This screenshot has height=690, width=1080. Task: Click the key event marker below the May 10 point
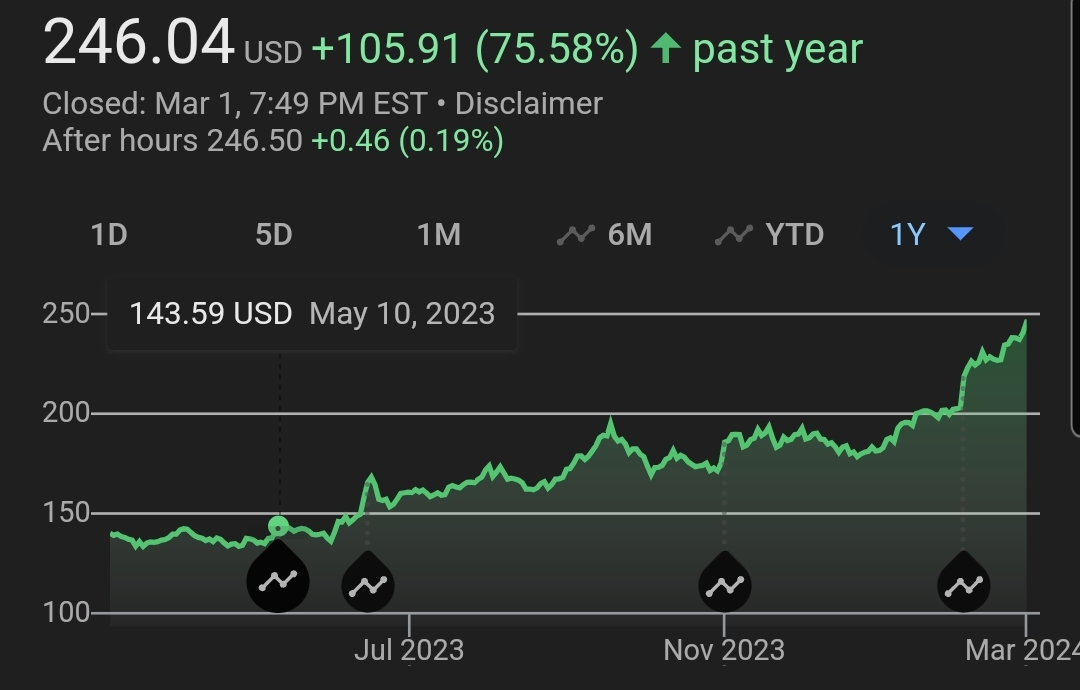(x=278, y=581)
